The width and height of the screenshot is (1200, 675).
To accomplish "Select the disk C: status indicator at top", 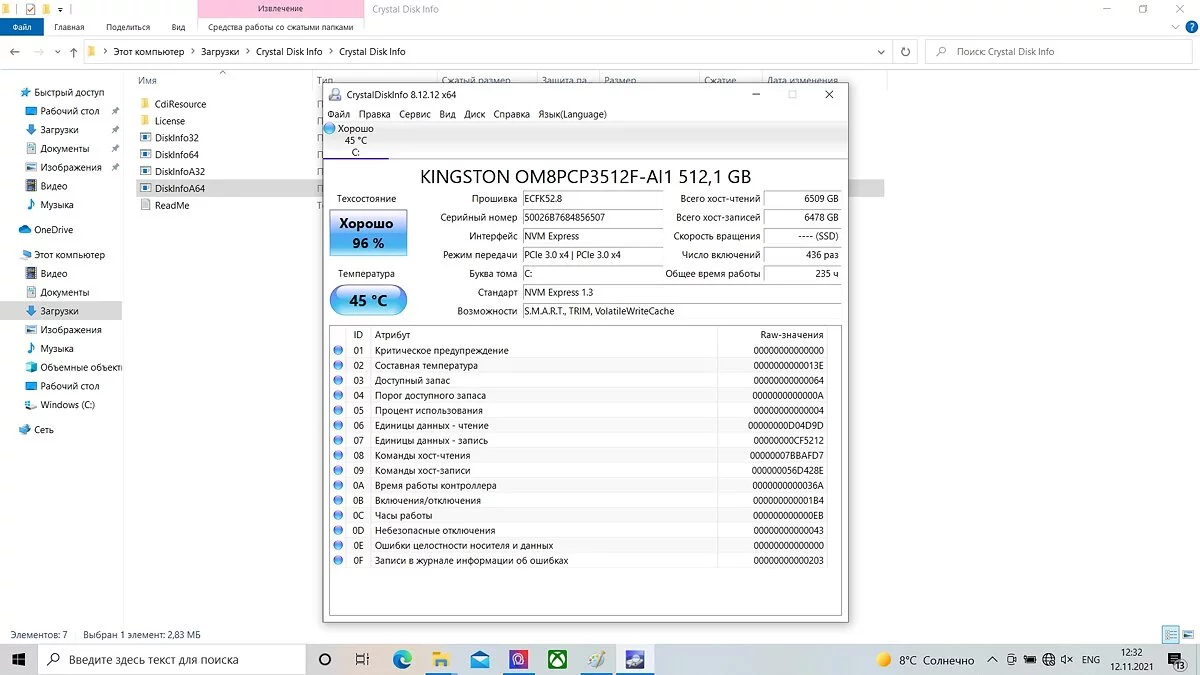I will tap(355, 140).
